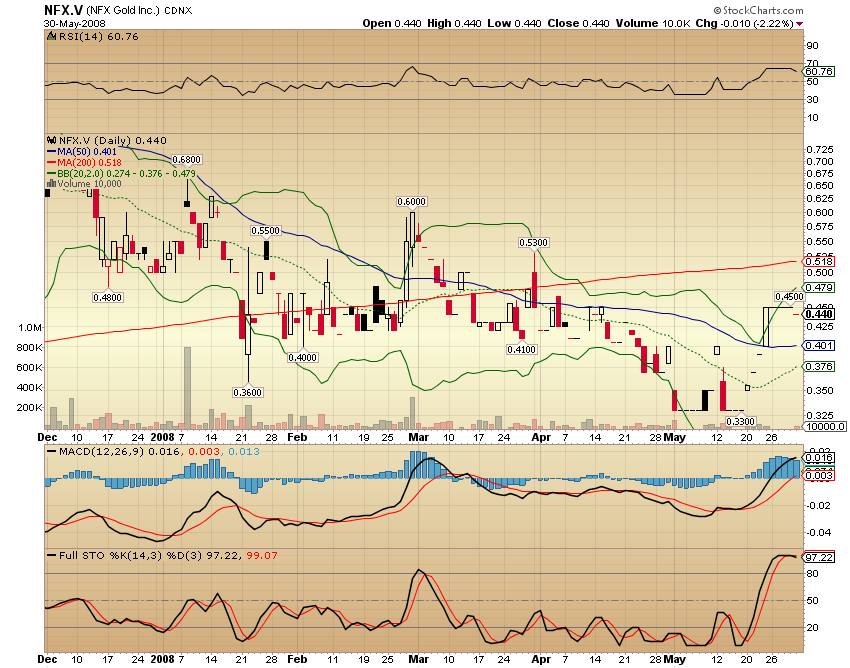This screenshot has height=668, width=850.
Task: Select the NFX.V ticker title
Action: tap(60, 9)
